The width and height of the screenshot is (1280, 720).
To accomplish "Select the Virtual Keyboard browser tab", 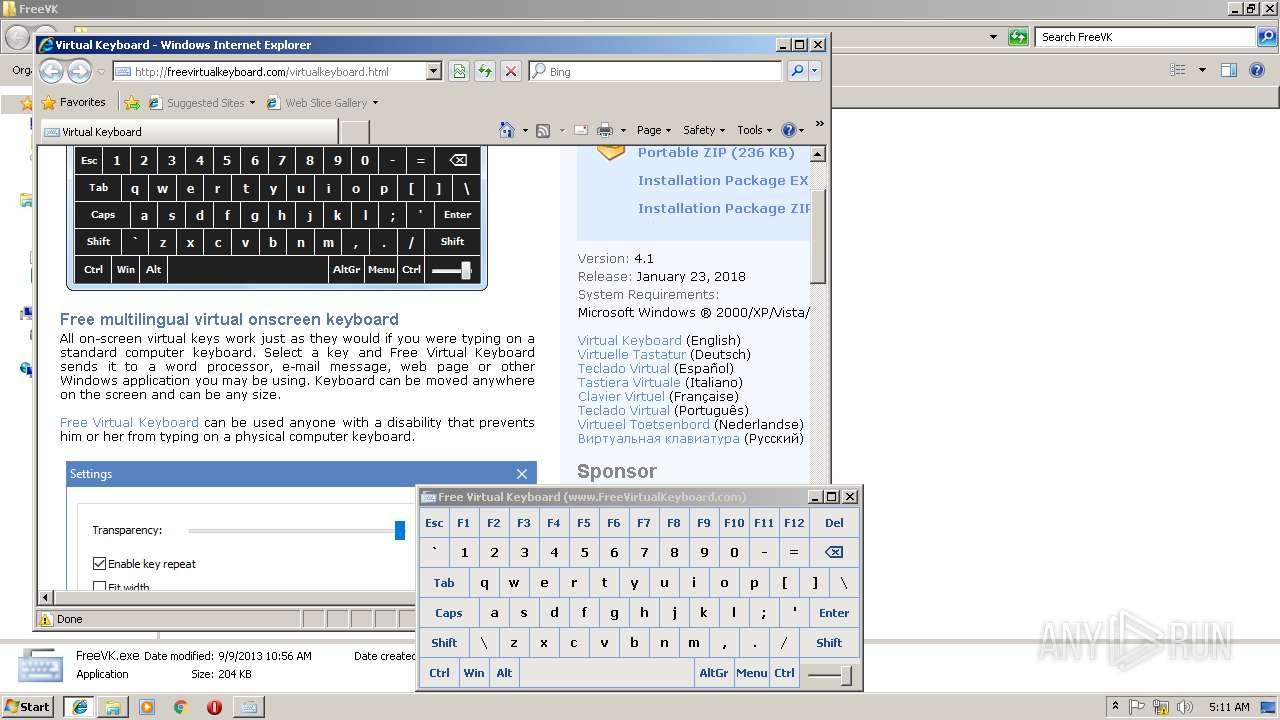I will (188, 131).
